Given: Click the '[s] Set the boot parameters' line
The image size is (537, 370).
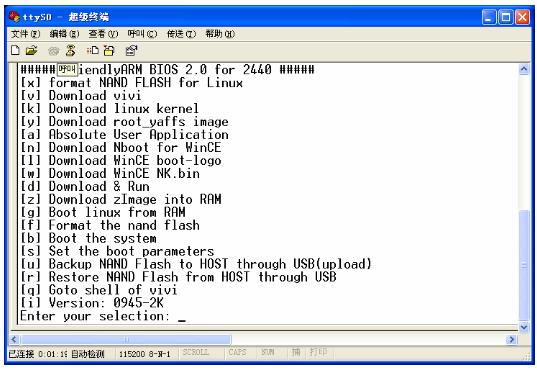Looking at the screenshot, I should tap(117, 251).
